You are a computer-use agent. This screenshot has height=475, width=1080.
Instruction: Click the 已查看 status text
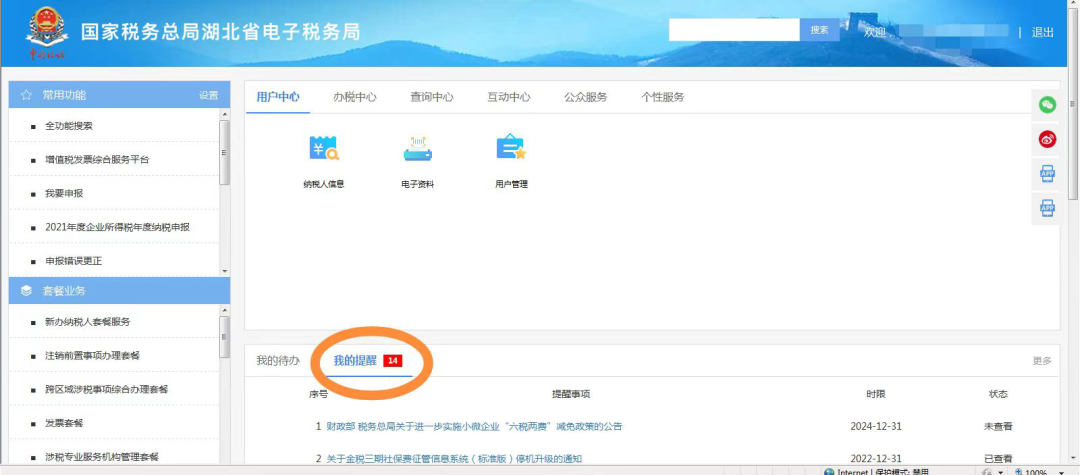click(x=998, y=458)
